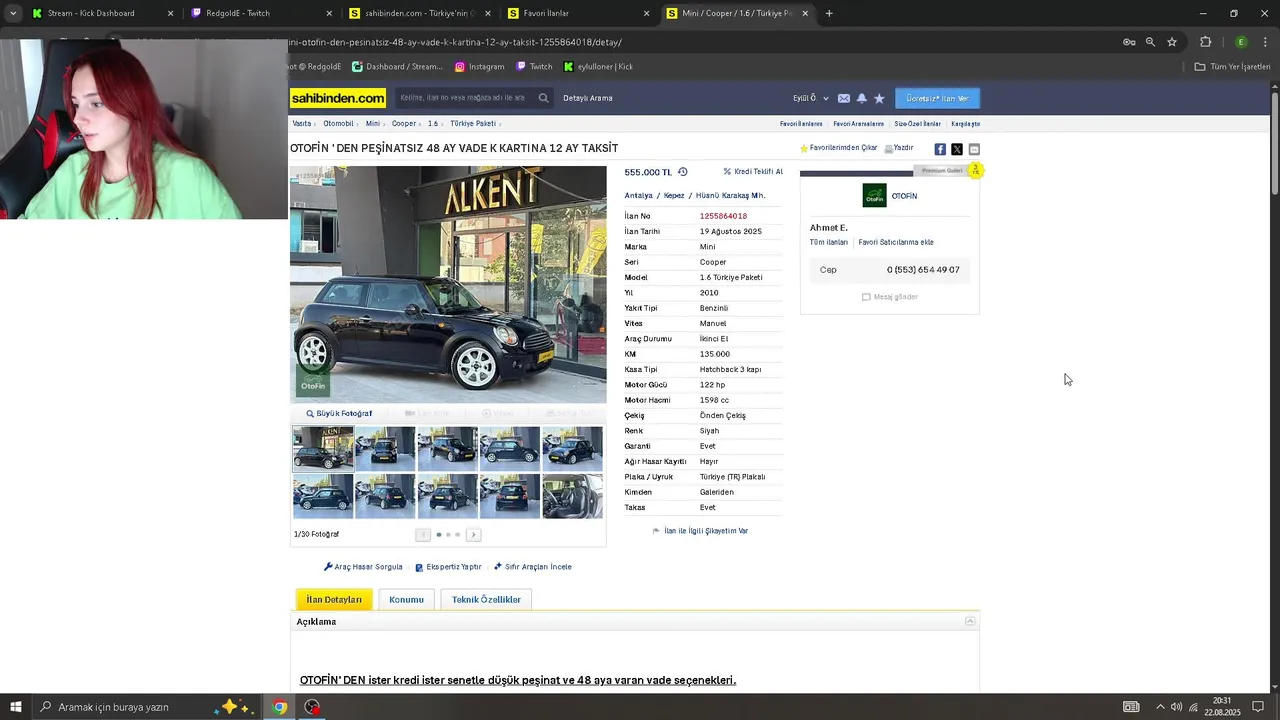Open the messages envelope icon in site header
1280x720 pixels.
point(844,98)
